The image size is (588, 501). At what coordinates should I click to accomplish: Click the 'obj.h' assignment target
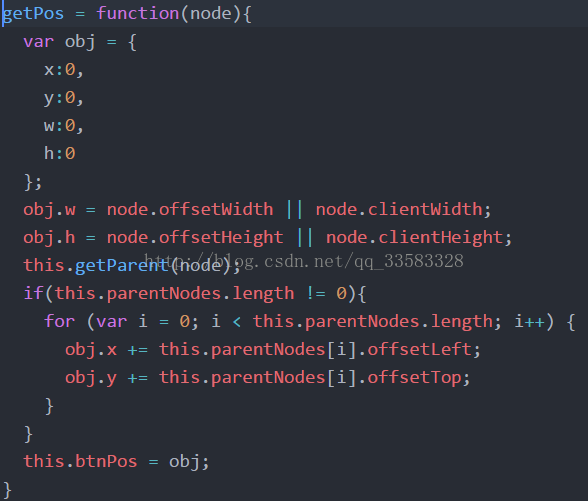[x=50, y=238]
